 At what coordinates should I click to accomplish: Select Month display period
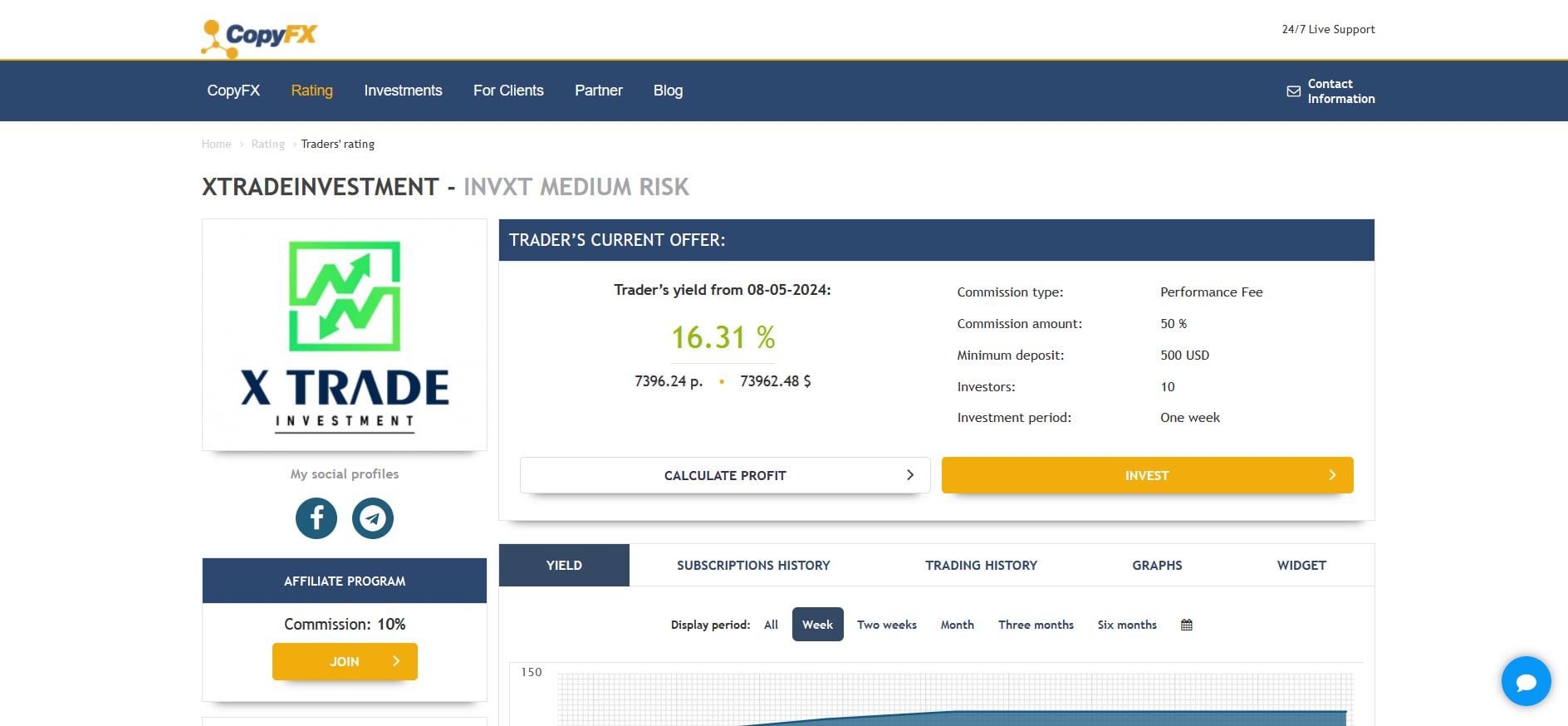click(957, 625)
